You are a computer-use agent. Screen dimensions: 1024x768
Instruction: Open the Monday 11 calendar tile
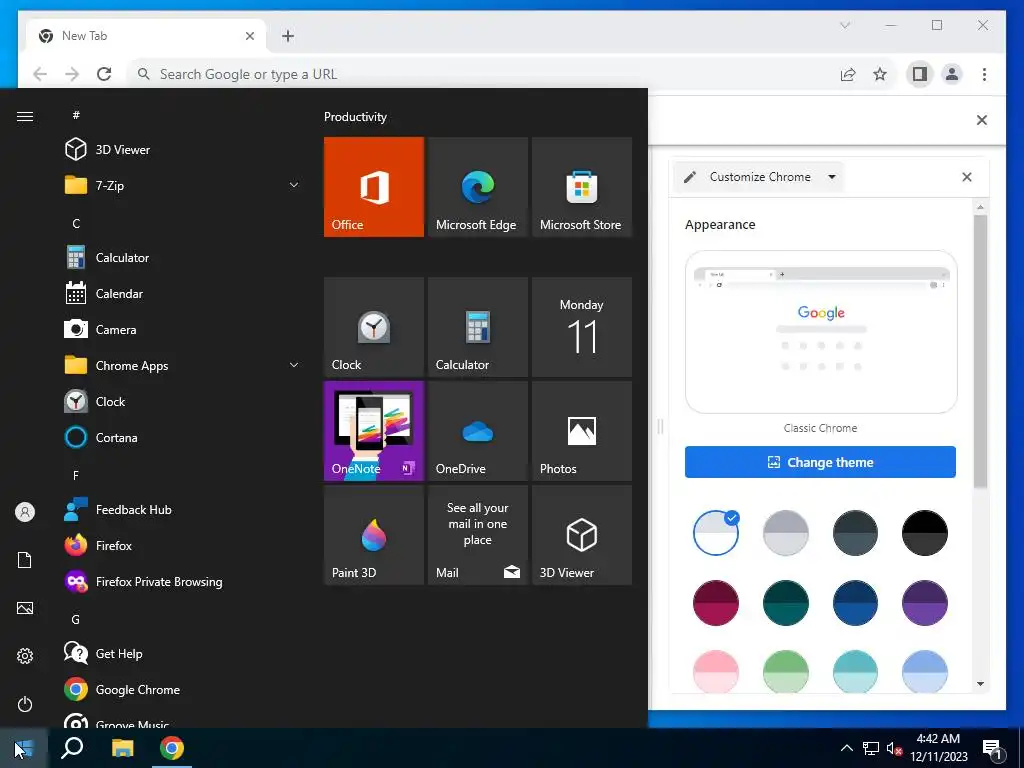pos(582,327)
